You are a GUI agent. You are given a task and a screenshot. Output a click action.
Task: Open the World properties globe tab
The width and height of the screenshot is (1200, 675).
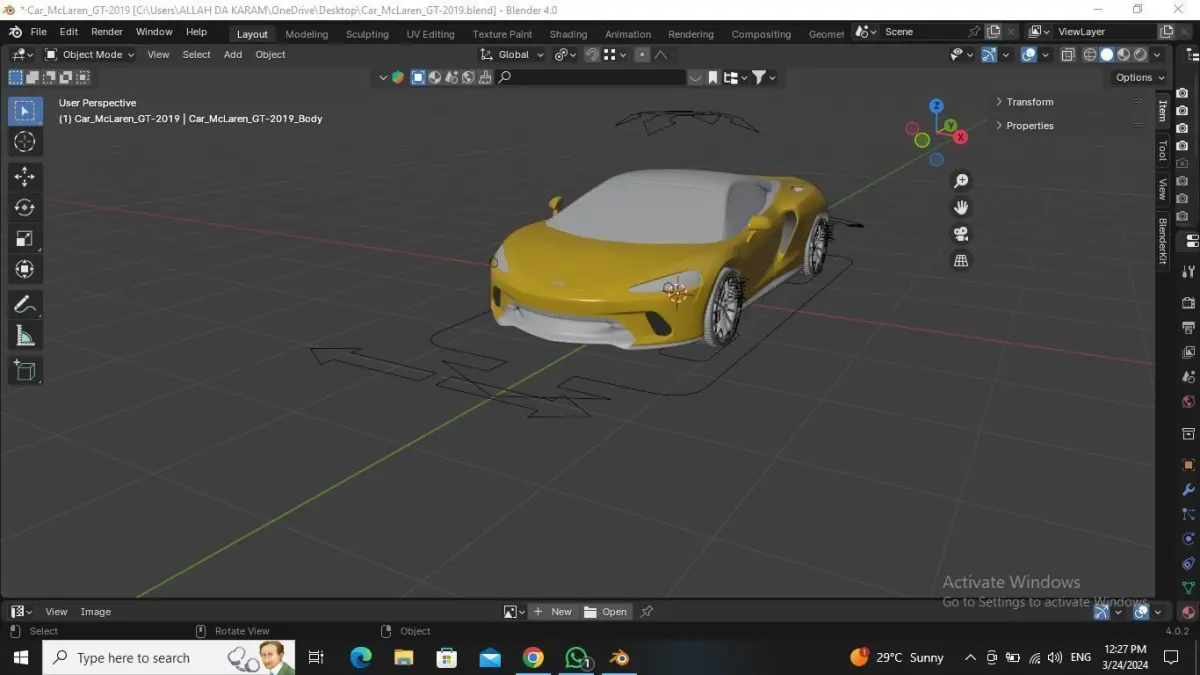click(1189, 402)
